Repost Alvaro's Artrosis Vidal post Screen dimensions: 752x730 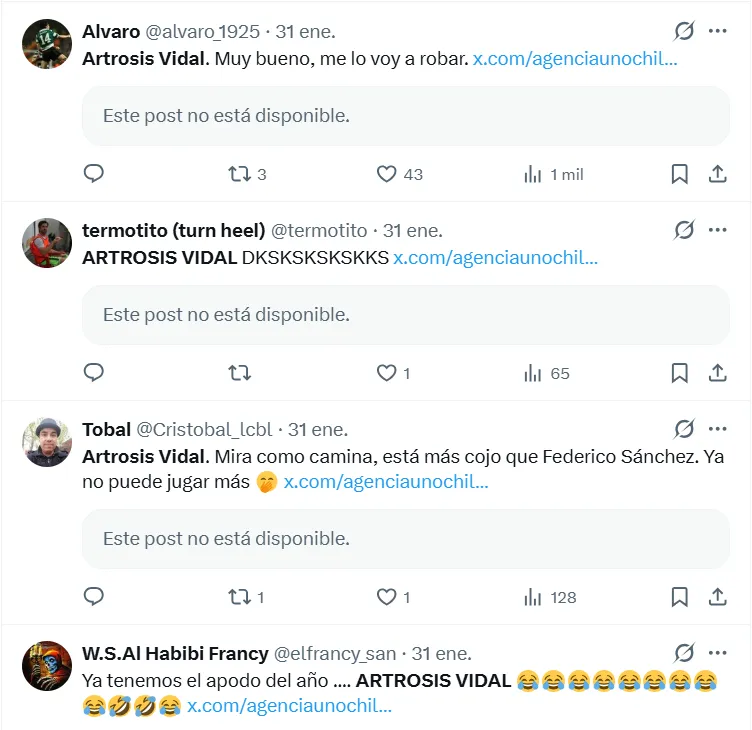click(x=239, y=174)
